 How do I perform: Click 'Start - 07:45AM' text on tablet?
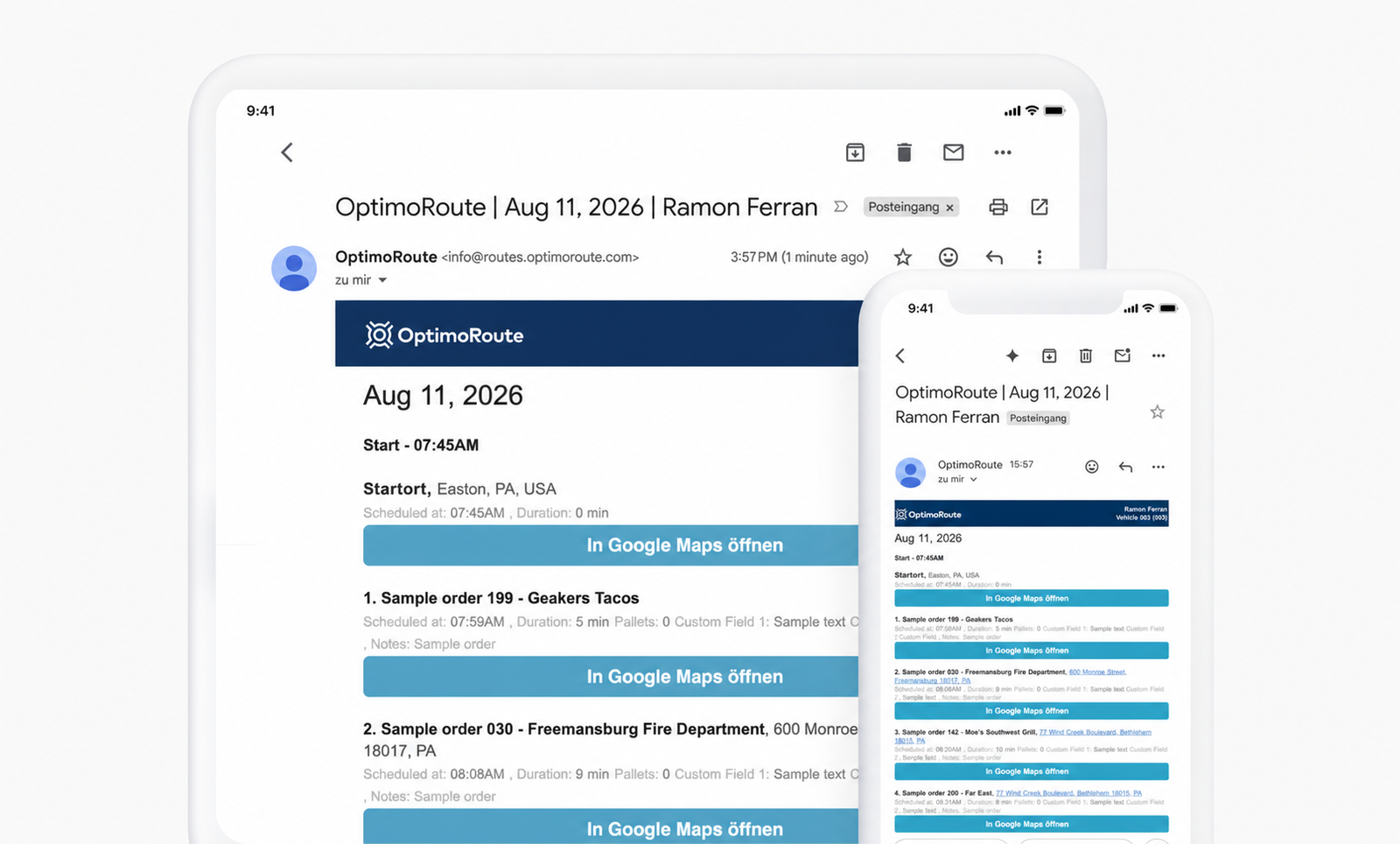click(421, 445)
